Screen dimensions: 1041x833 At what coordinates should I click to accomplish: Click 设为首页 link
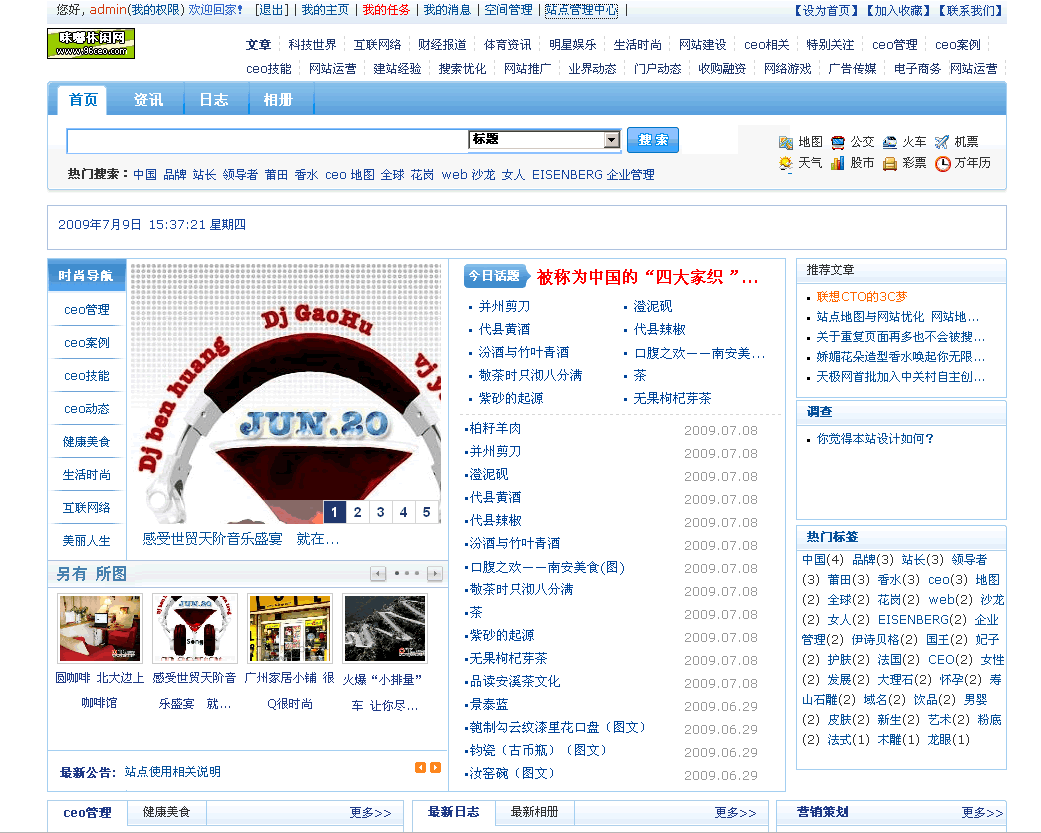click(827, 11)
